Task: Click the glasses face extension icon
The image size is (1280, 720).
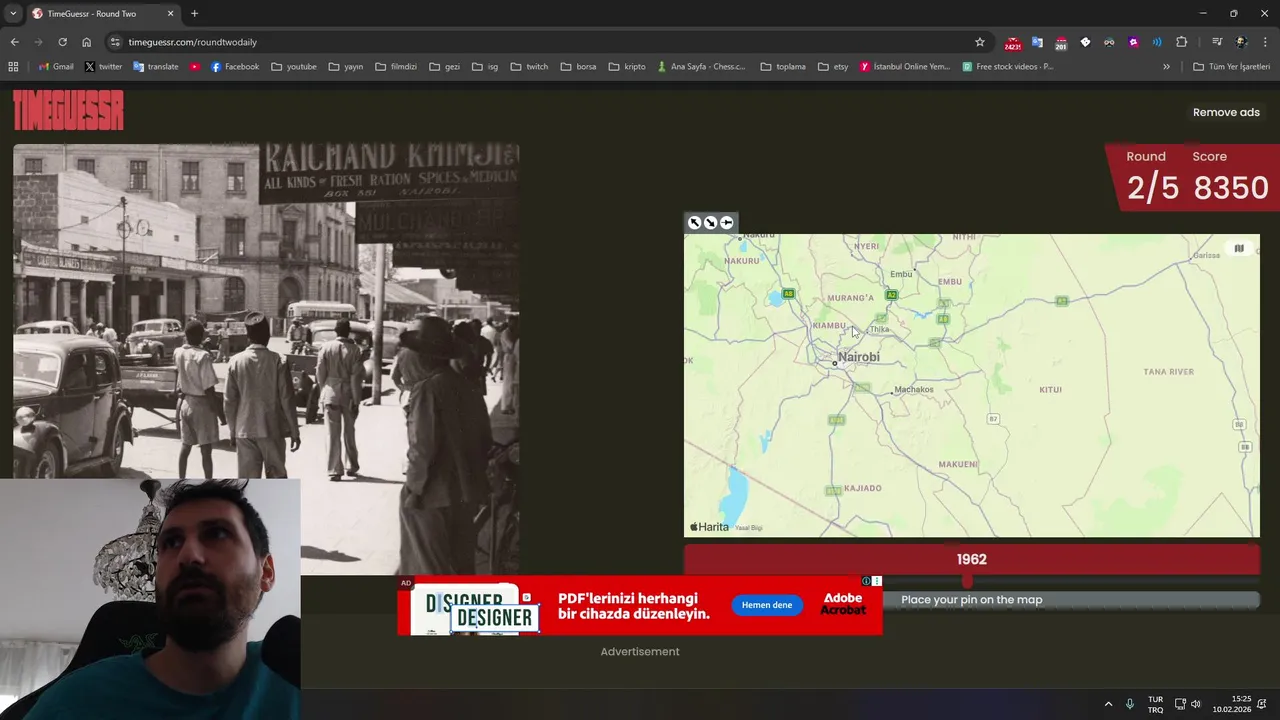Action: pyautogui.click(x=1109, y=42)
